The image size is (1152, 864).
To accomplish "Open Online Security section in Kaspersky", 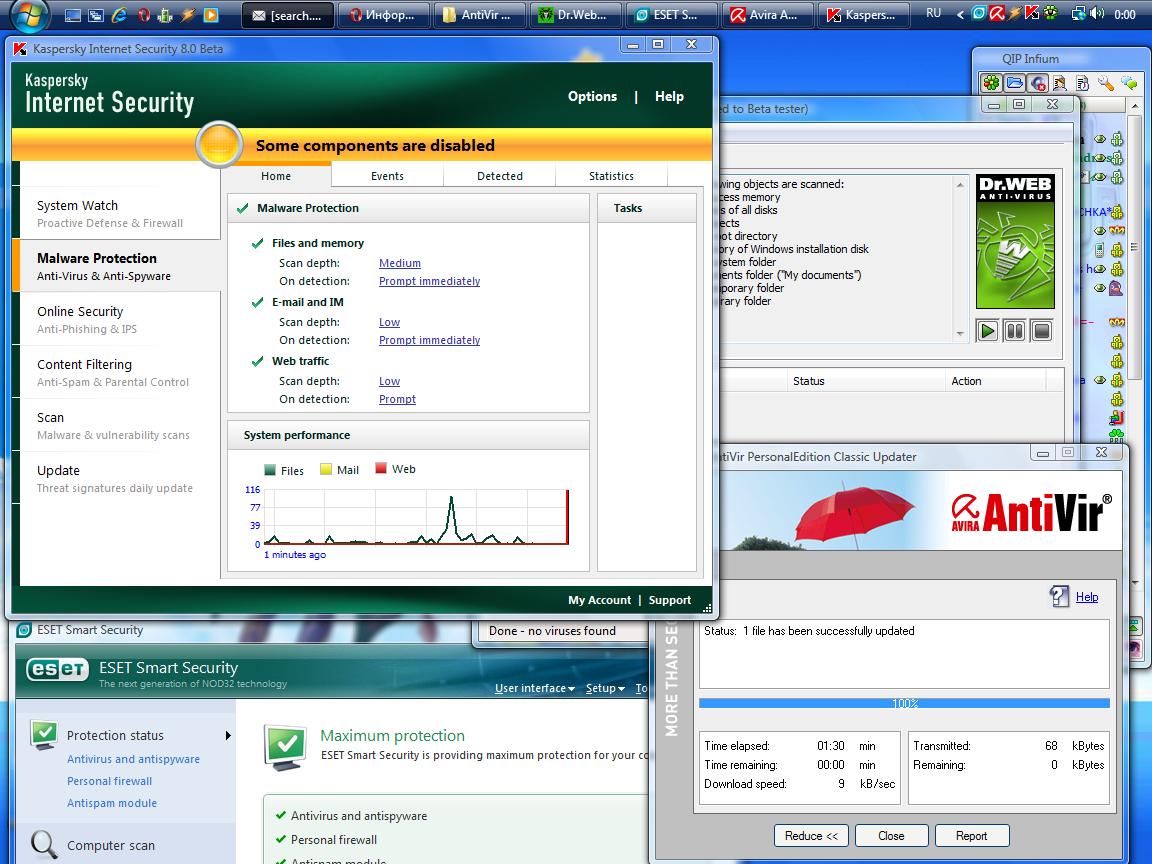I will [120, 320].
